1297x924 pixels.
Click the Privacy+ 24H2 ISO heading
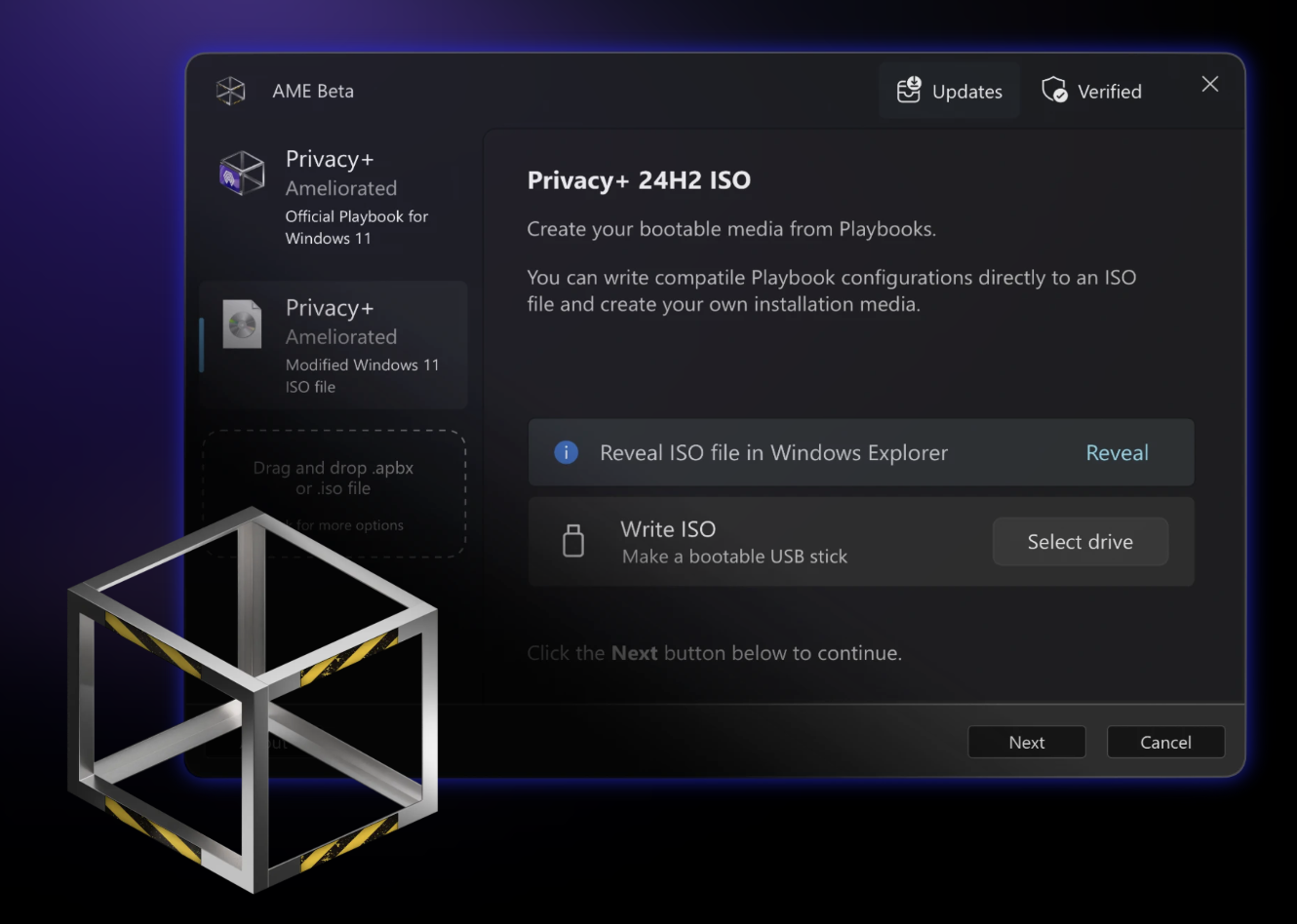(639, 179)
